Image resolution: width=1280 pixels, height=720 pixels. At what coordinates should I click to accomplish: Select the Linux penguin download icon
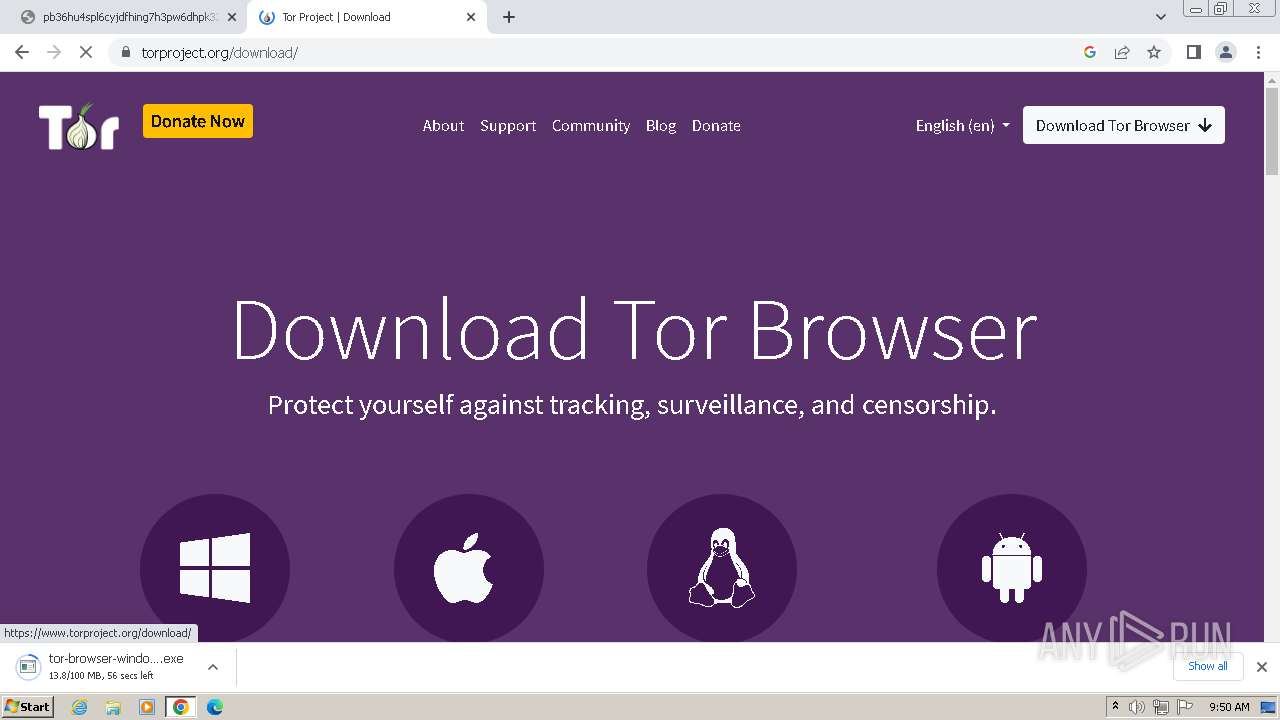722,568
